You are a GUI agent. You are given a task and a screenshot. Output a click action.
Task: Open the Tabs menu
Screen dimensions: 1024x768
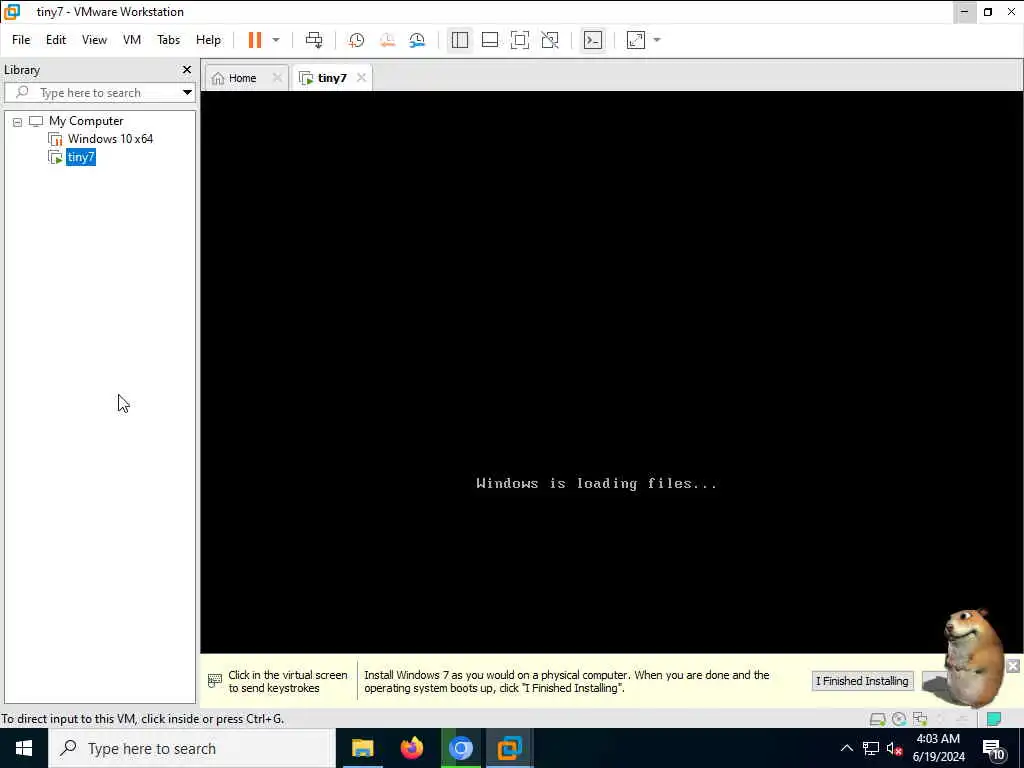[x=168, y=40]
